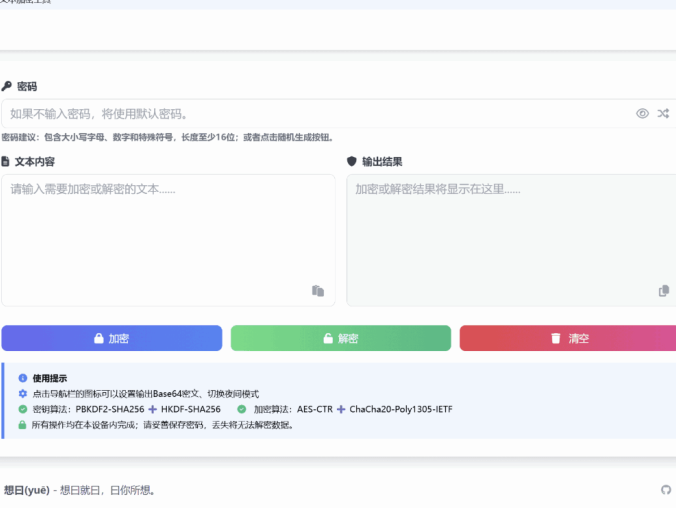
Task: Click the green check before 密钥算法
Action: coord(23,409)
